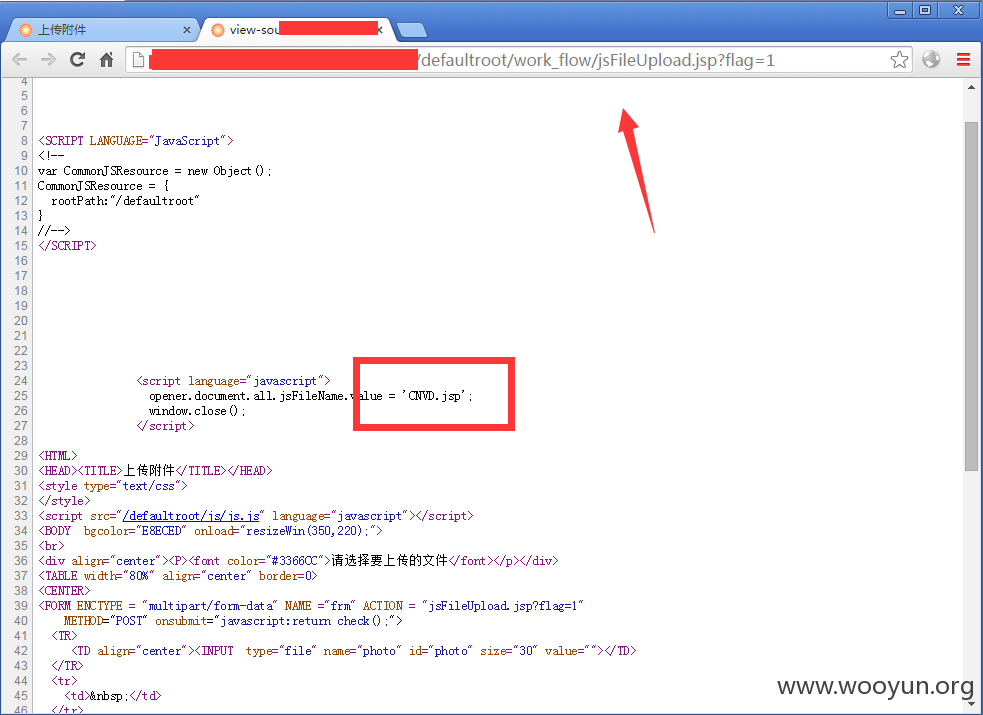
Task: Click the style type="text/css" line
Action: click(x=112, y=486)
